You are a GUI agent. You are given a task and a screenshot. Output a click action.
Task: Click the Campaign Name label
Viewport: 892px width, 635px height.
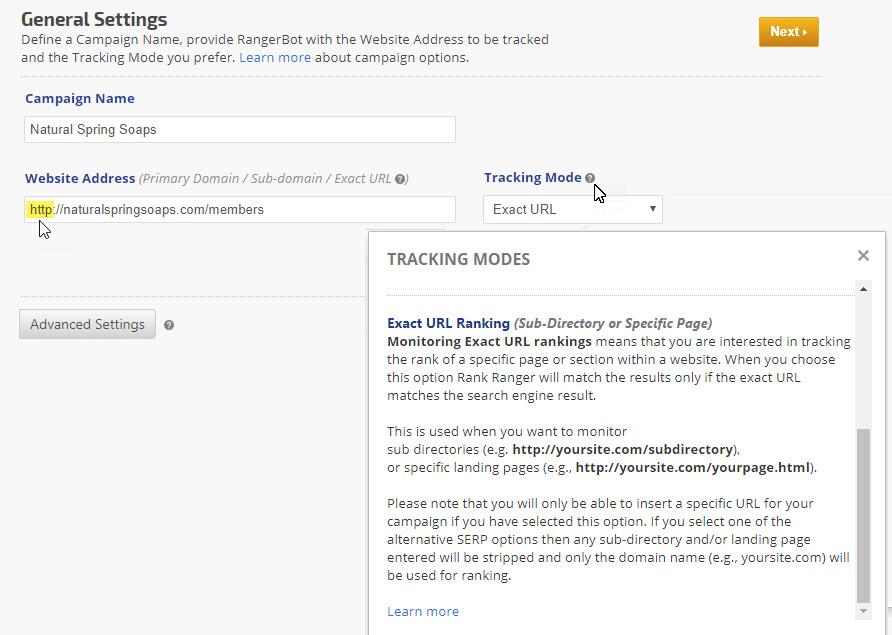(80, 99)
